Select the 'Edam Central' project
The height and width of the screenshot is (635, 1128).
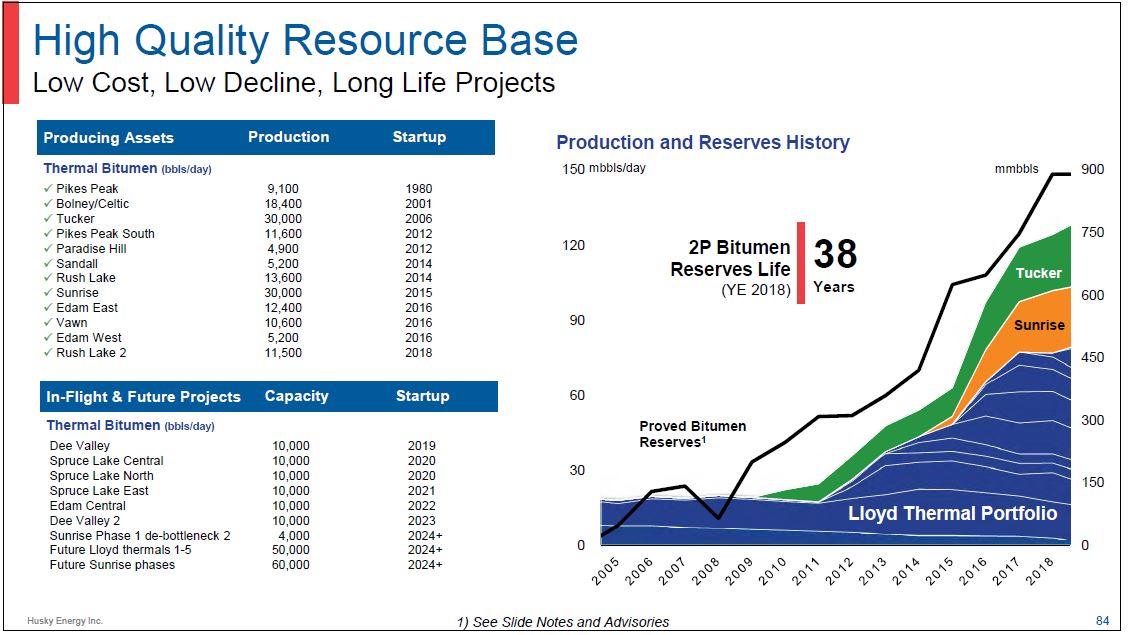pos(88,506)
